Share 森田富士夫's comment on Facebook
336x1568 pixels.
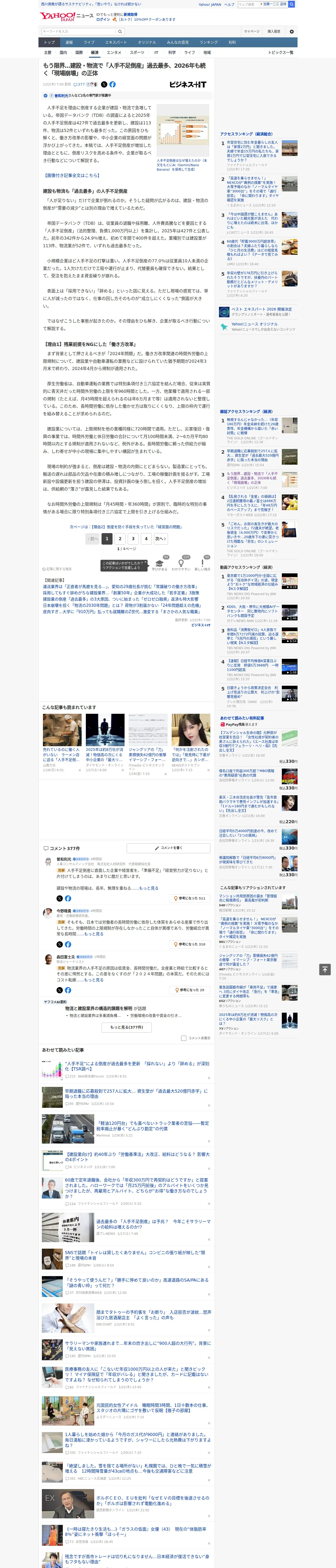68,990
